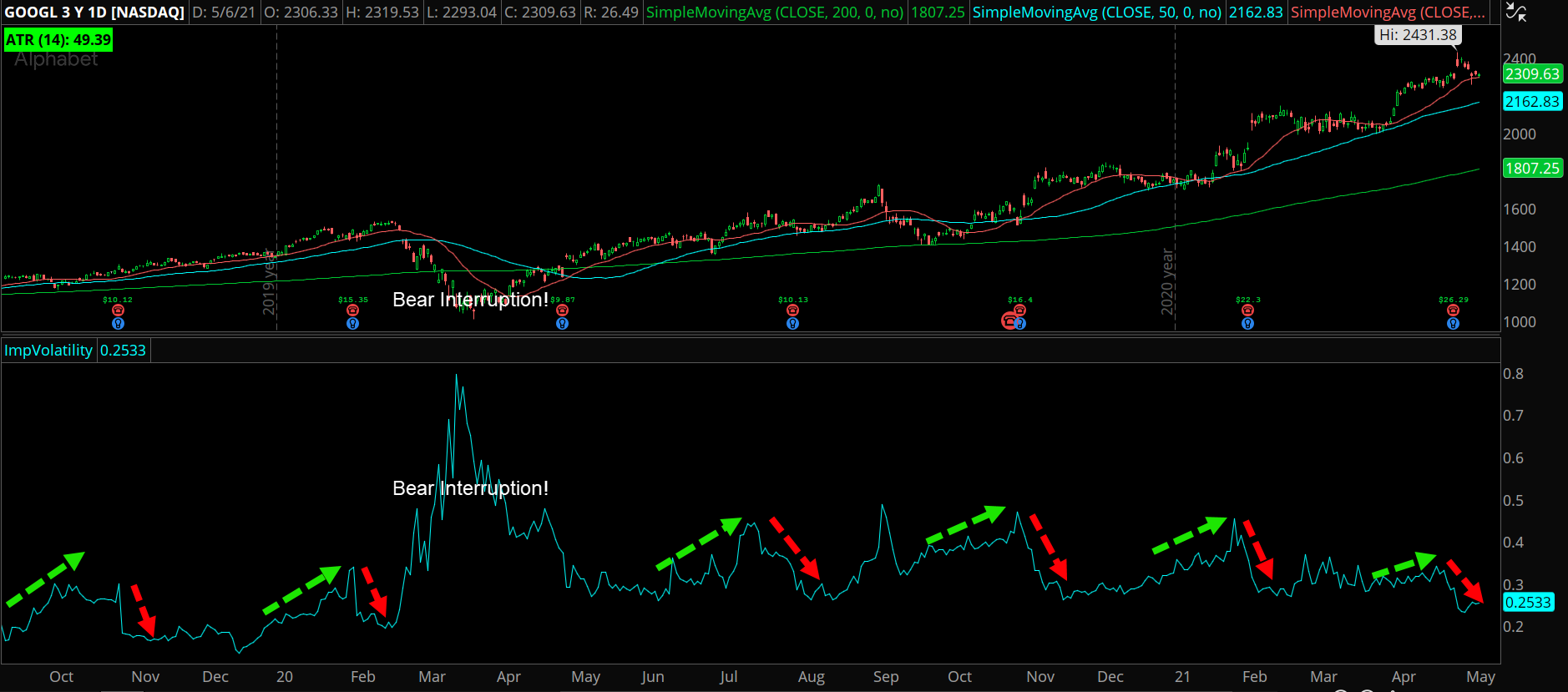
Task: Click the chart collapse icon at top right
Action: (1515, 12)
